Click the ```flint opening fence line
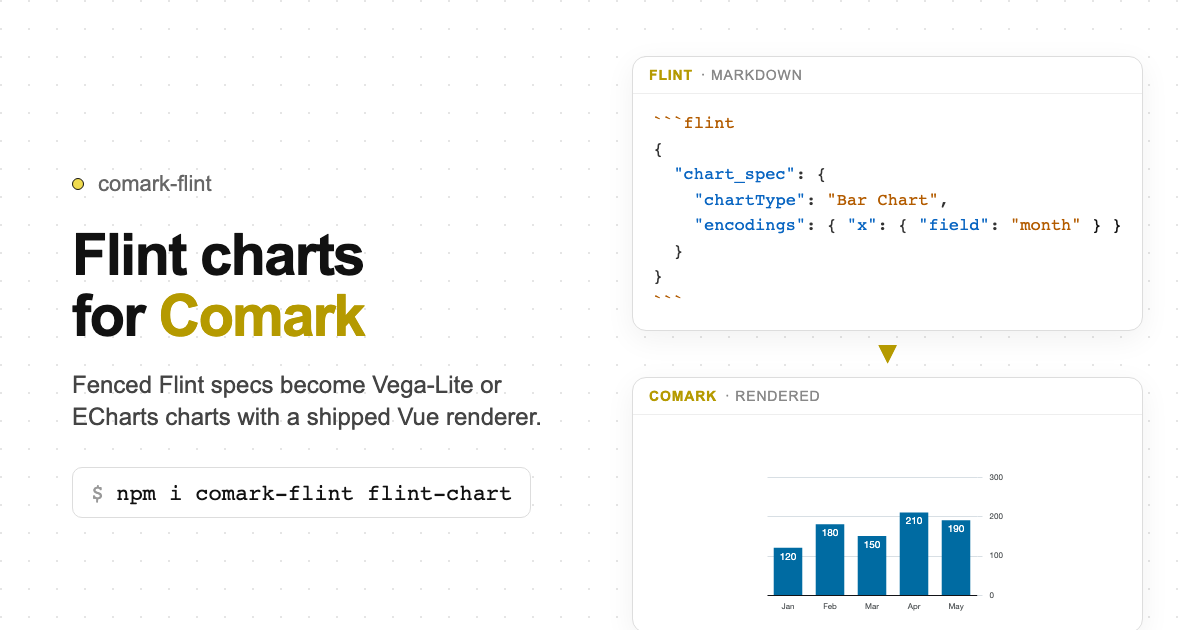The image size is (1200, 630). [x=694, y=123]
